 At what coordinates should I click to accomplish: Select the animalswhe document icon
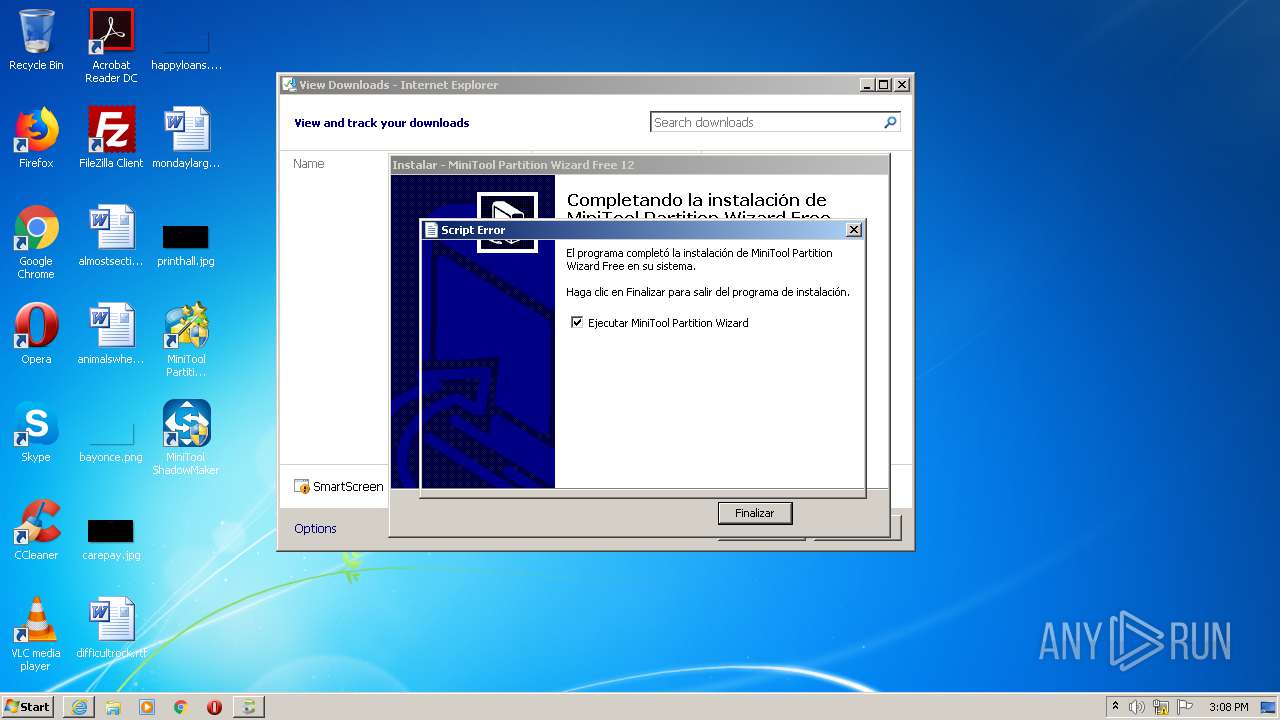click(111, 333)
